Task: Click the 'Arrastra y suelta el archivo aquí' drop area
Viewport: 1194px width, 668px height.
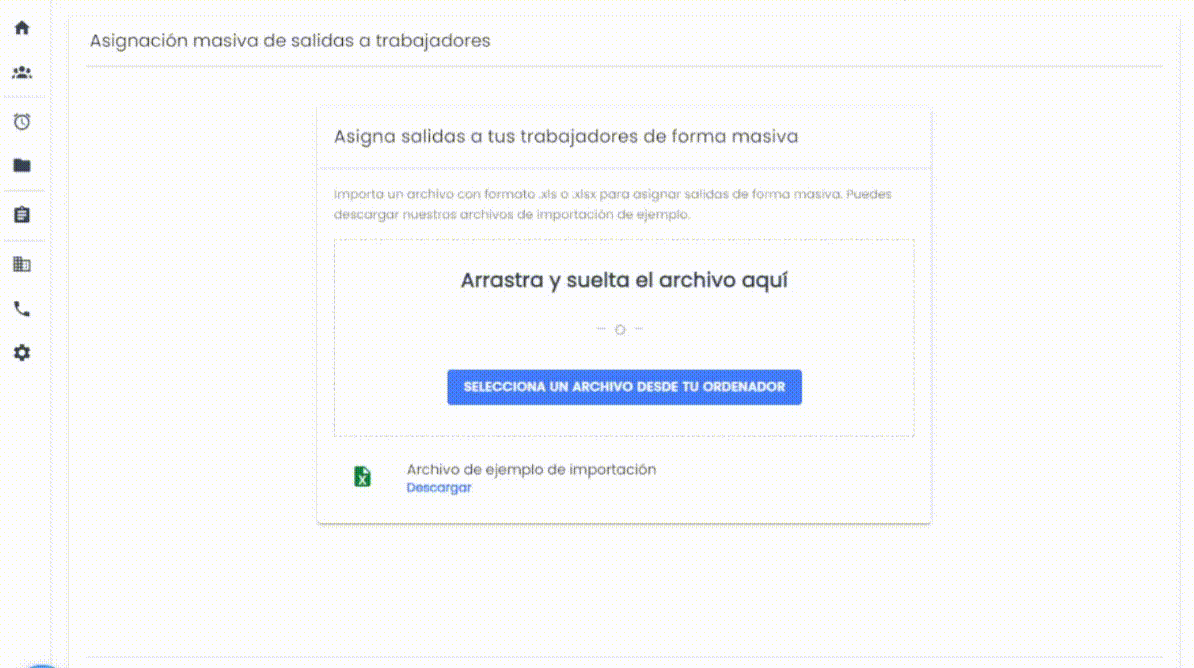Action: [x=624, y=338]
